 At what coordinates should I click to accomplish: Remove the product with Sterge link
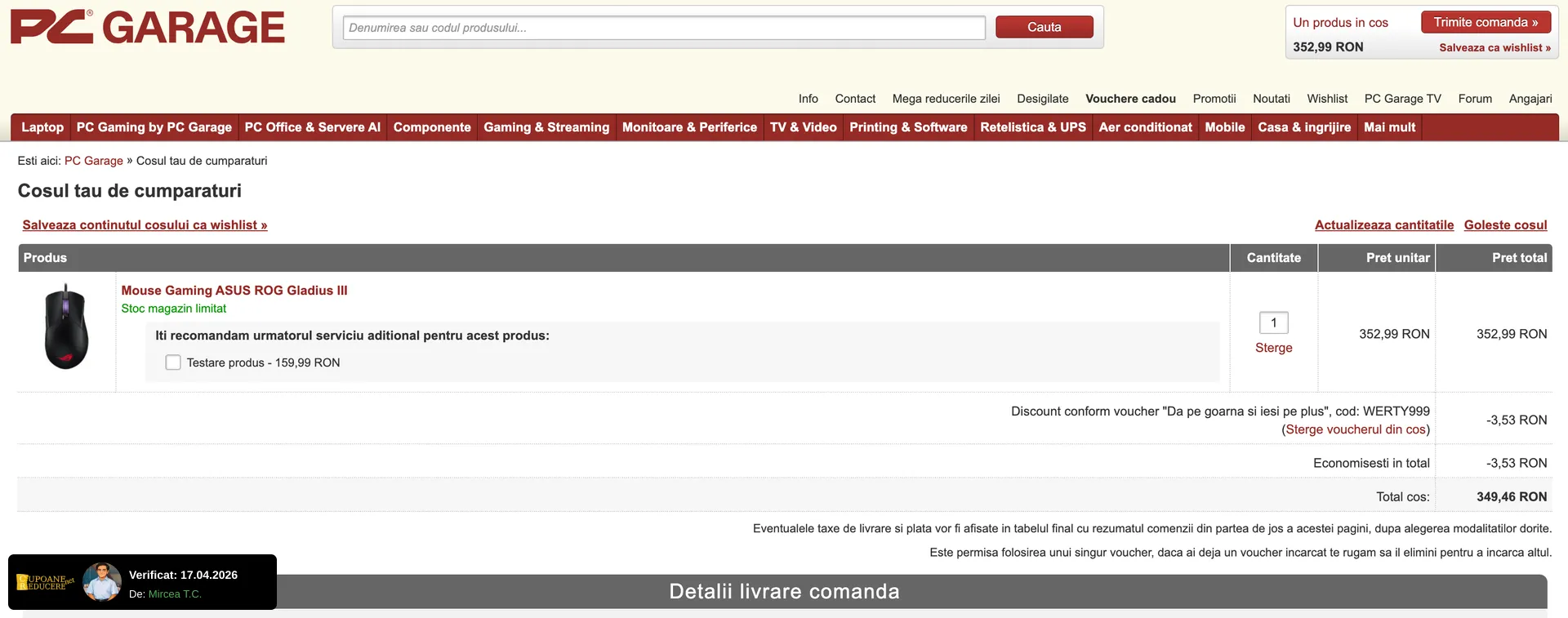1273,348
